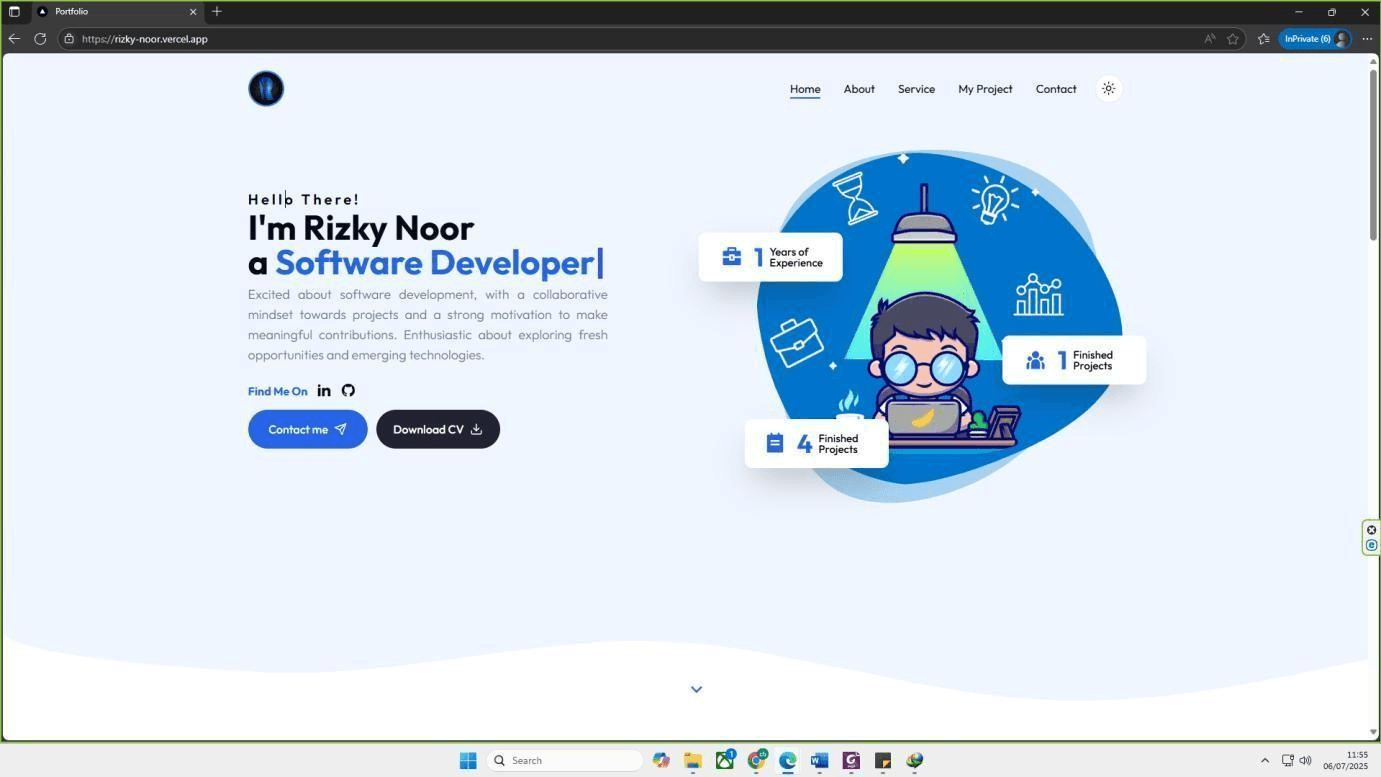The height and width of the screenshot is (777, 1381).
Task: Click the 1 Years of Experience card
Action: coord(771,258)
